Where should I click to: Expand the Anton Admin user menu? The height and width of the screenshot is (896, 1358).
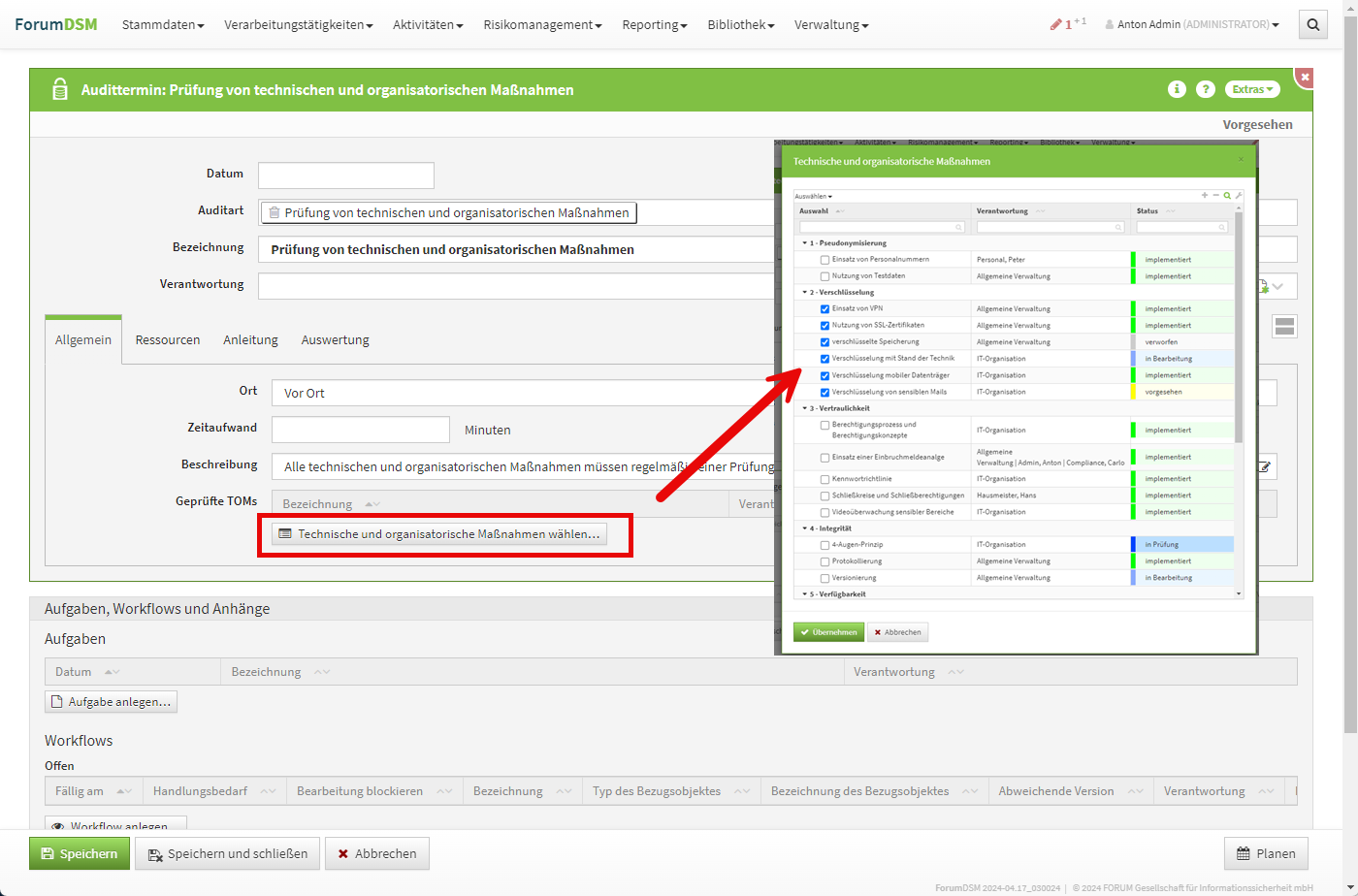(x=1192, y=24)
